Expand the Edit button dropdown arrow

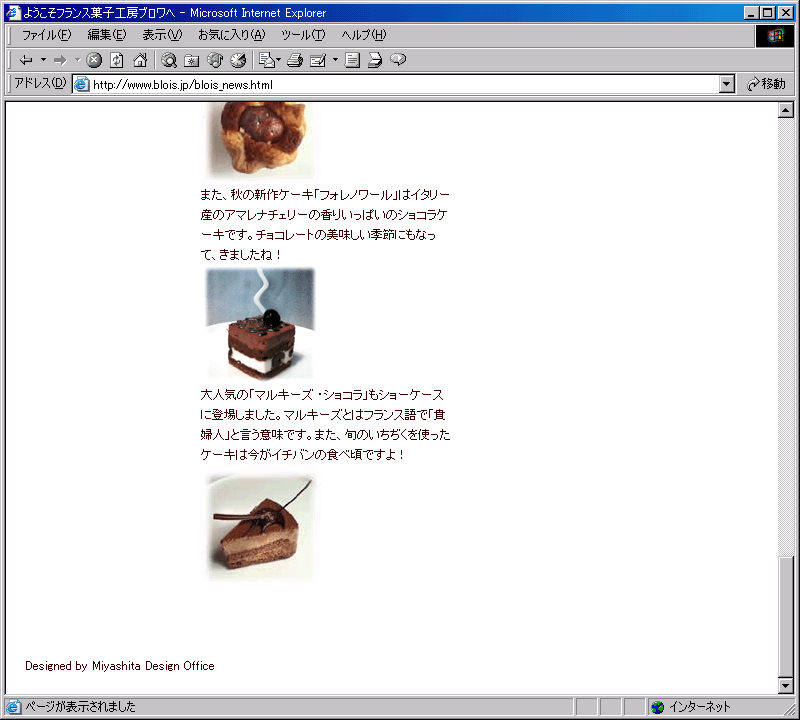coord(335,60)
